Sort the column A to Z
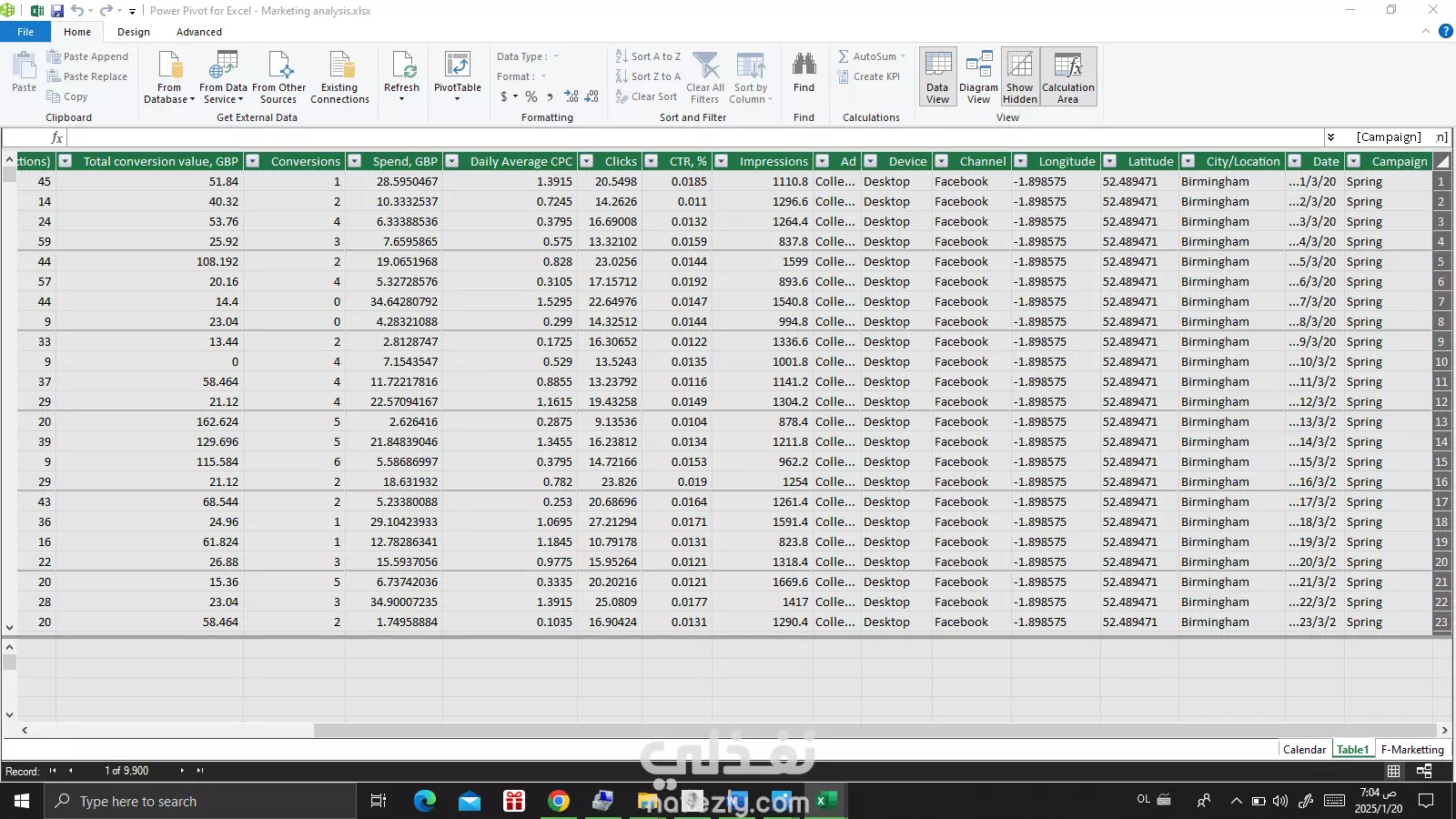 [x=648, y=56]
